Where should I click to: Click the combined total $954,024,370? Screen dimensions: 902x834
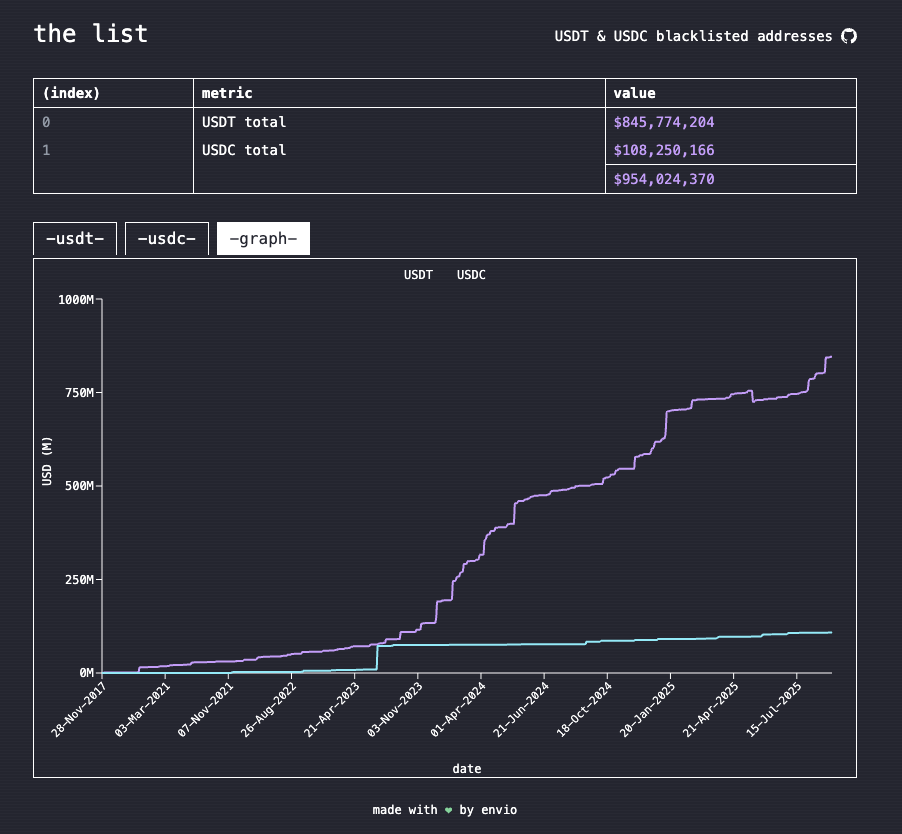tap(664, 179)
